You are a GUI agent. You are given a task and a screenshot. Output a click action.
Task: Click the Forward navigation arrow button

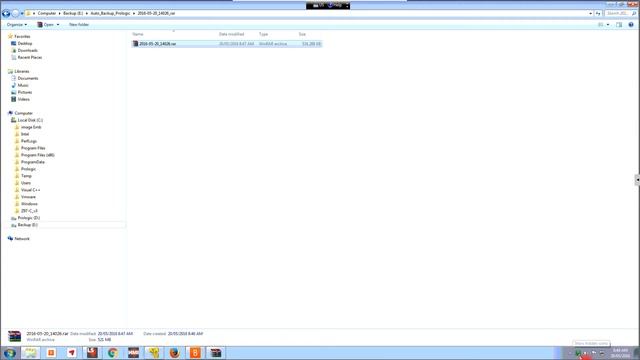tap(15, 13)
